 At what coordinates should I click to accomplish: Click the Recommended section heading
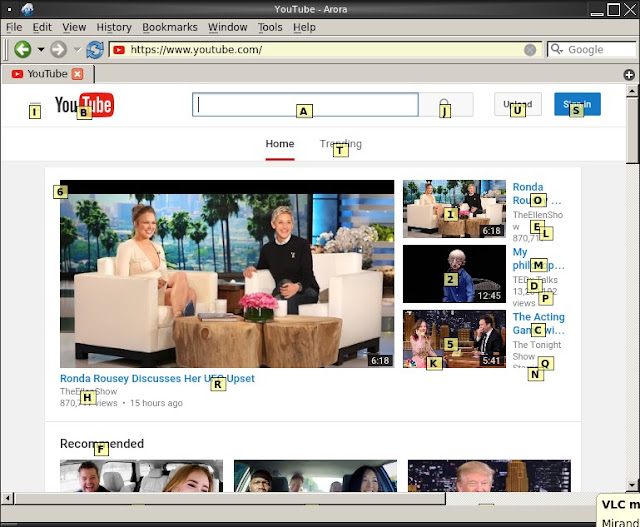(102, 444)
